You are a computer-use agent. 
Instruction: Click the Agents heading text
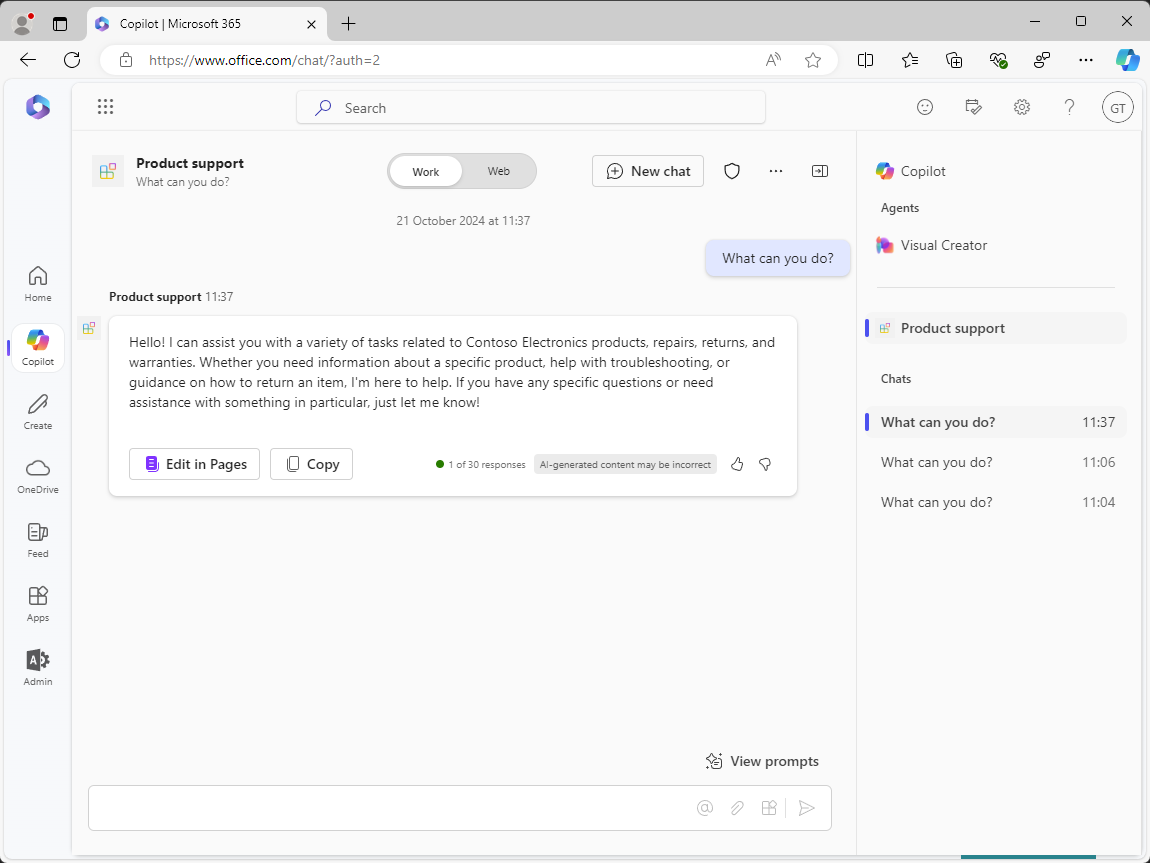pos(900,208)
